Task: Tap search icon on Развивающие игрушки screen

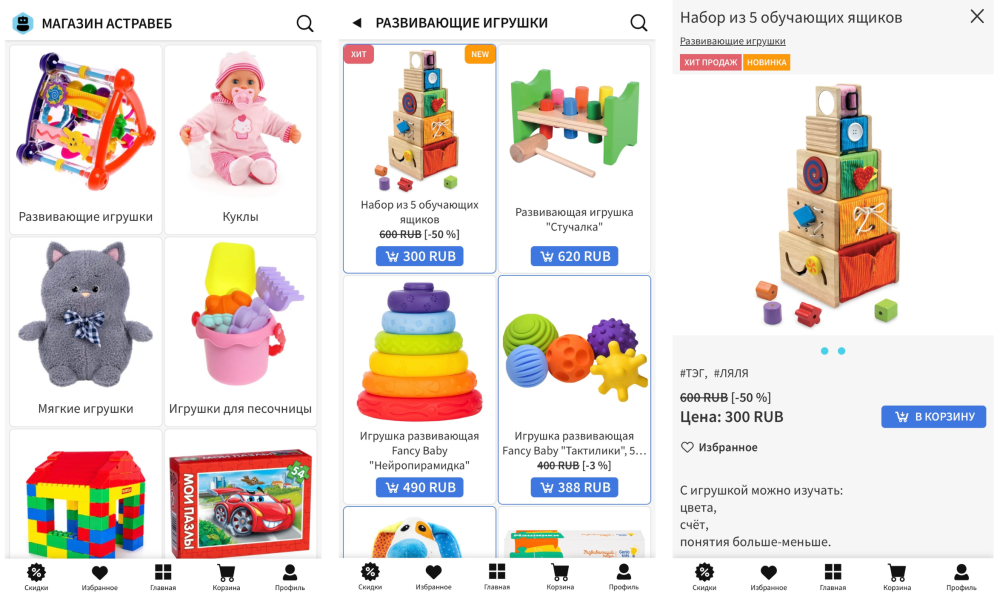Action: (638, 23)
